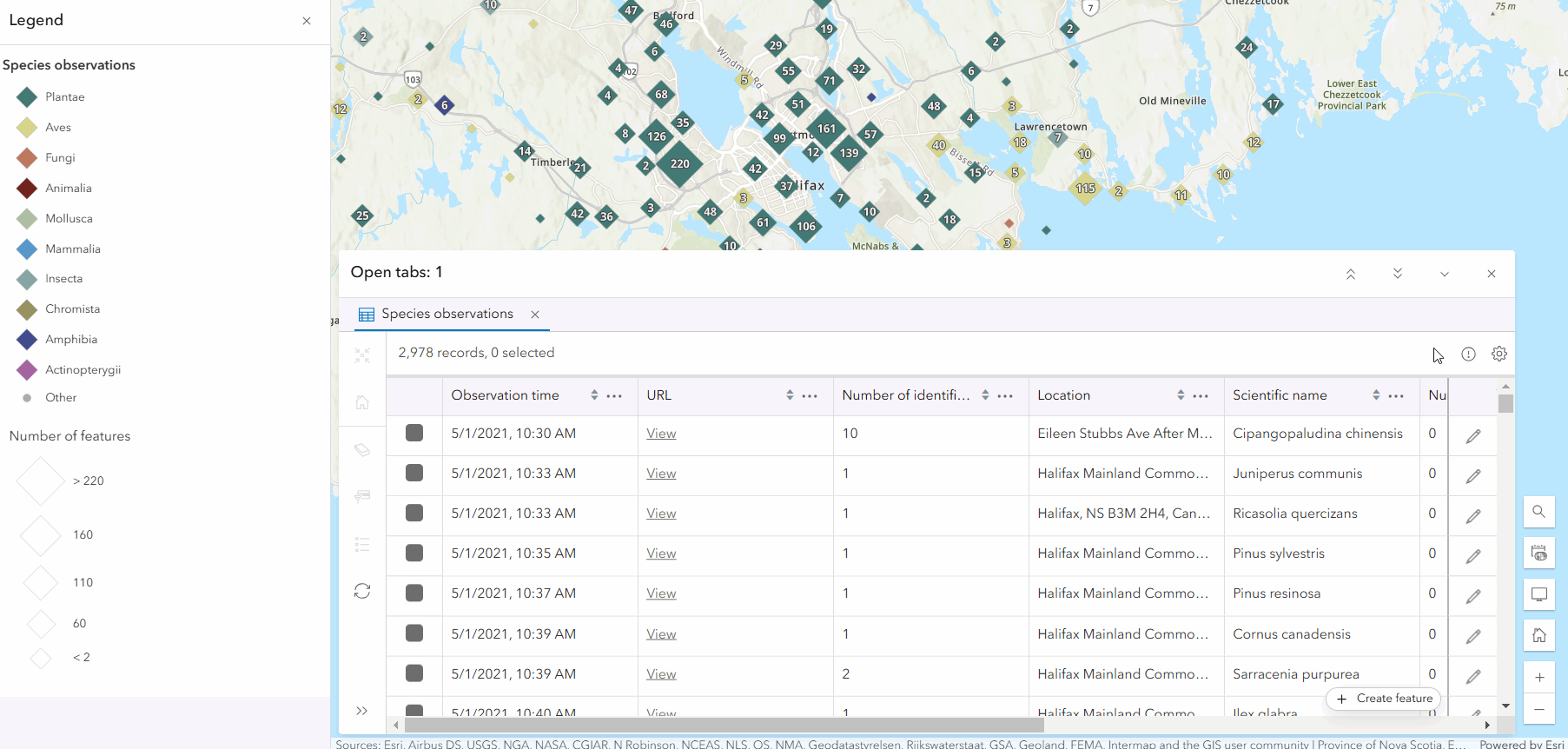Collapse the attribute table panel chevron
Viewport: 1568px width, 749px height.
(1444, 274)
